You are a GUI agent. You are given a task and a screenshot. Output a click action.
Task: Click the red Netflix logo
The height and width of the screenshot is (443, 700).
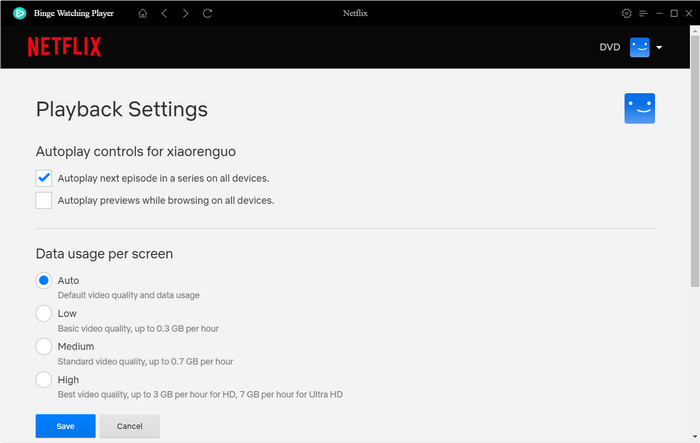pos(64,47)
